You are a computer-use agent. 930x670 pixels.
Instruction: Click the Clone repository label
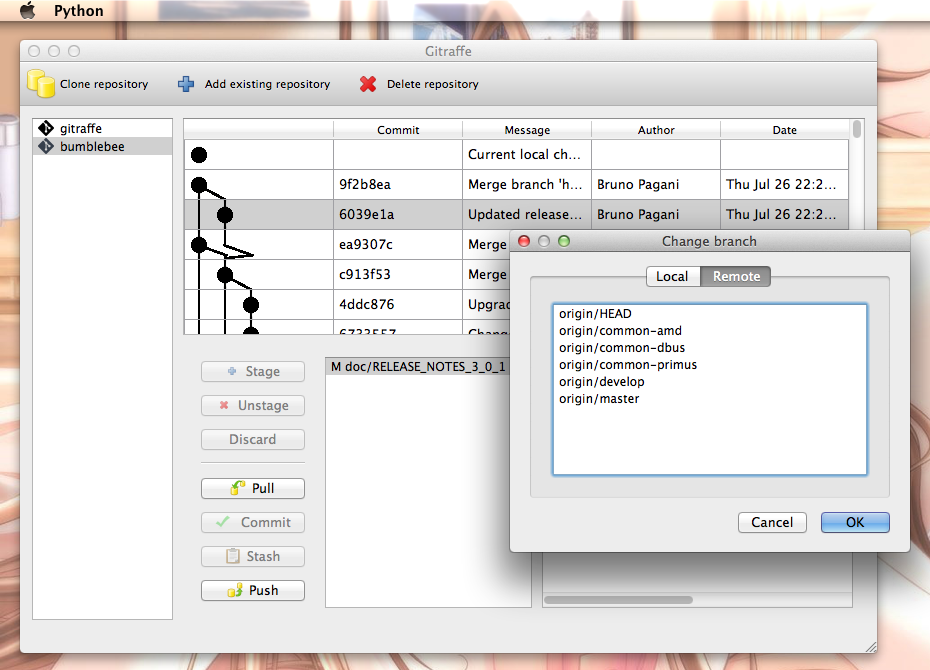pyautogui.click(x=104, y=84)
